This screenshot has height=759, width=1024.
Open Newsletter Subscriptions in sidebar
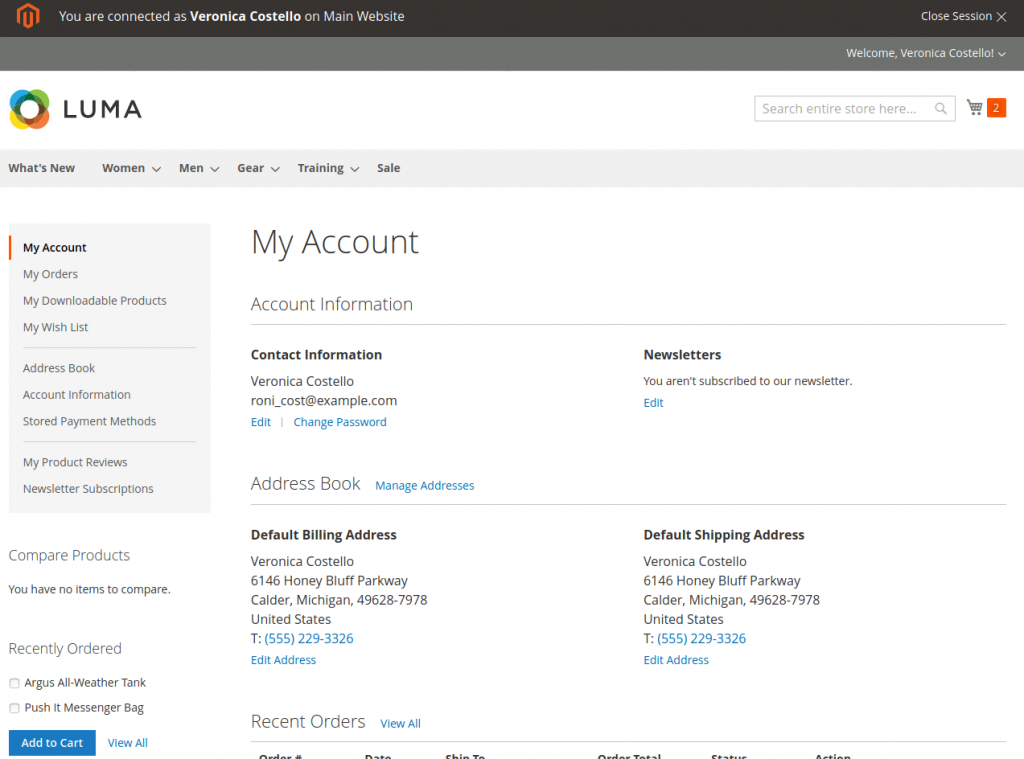point(88,489)
